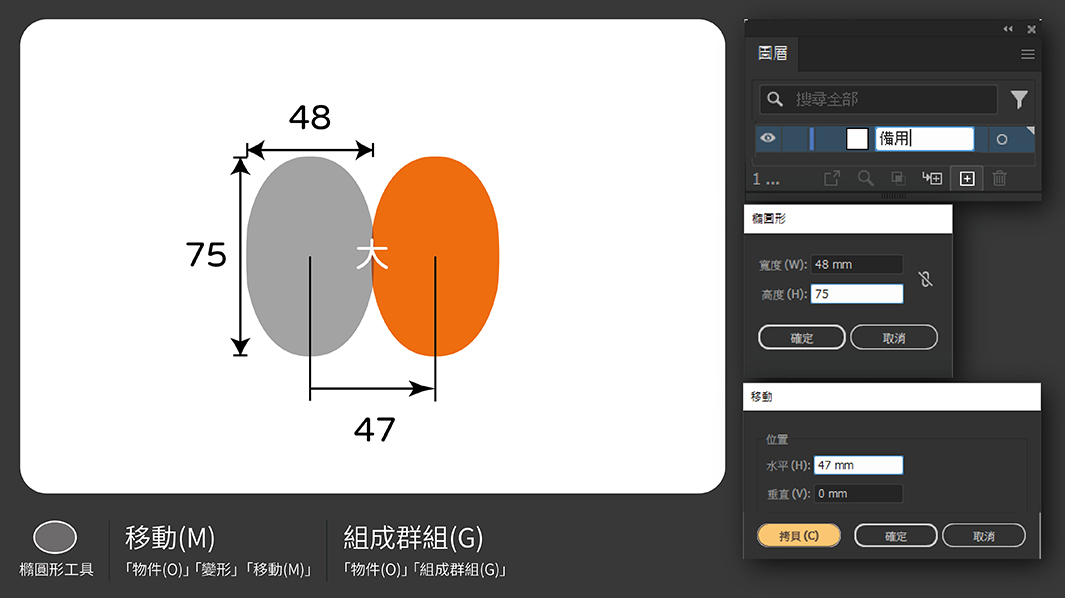Toggle visibility eye of 備用 layer
The height and width of the screenshot is (598, 1065).
(x=768, y=138)
